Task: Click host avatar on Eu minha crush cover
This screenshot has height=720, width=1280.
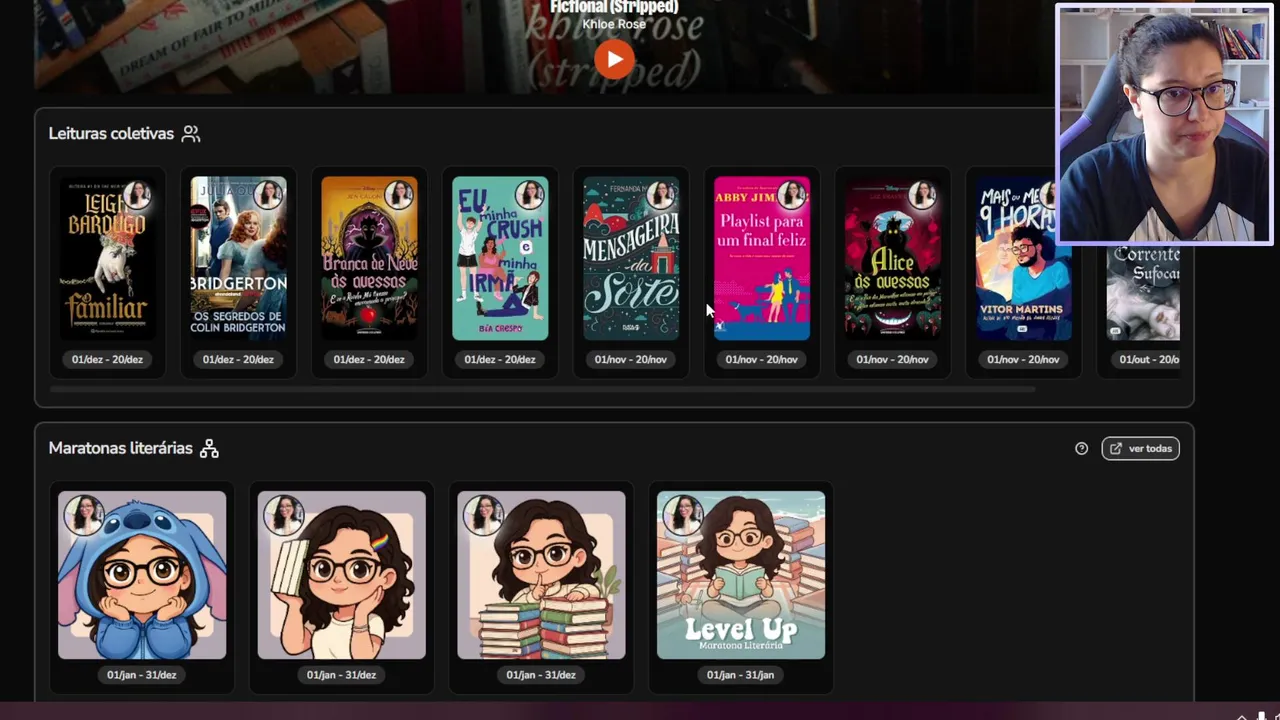Action: pos(531,195)
